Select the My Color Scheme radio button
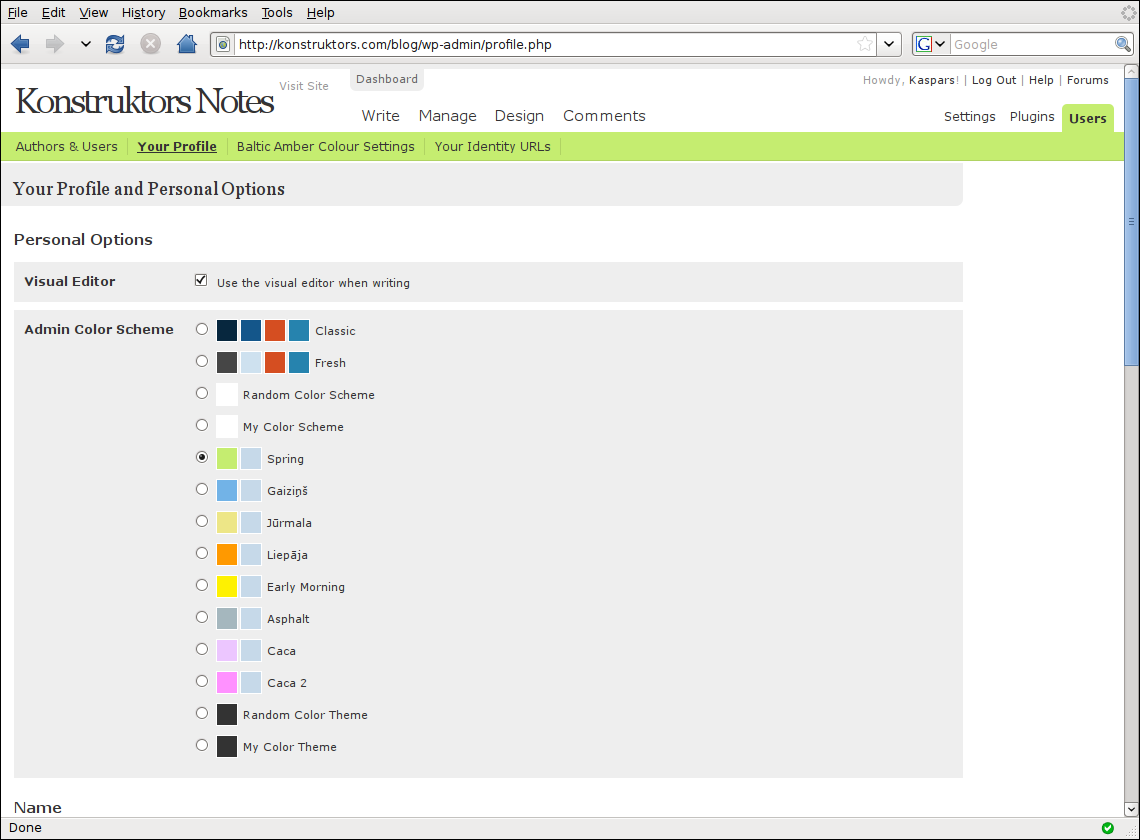This screenshot has height=840, width=1140. (202, 425)
